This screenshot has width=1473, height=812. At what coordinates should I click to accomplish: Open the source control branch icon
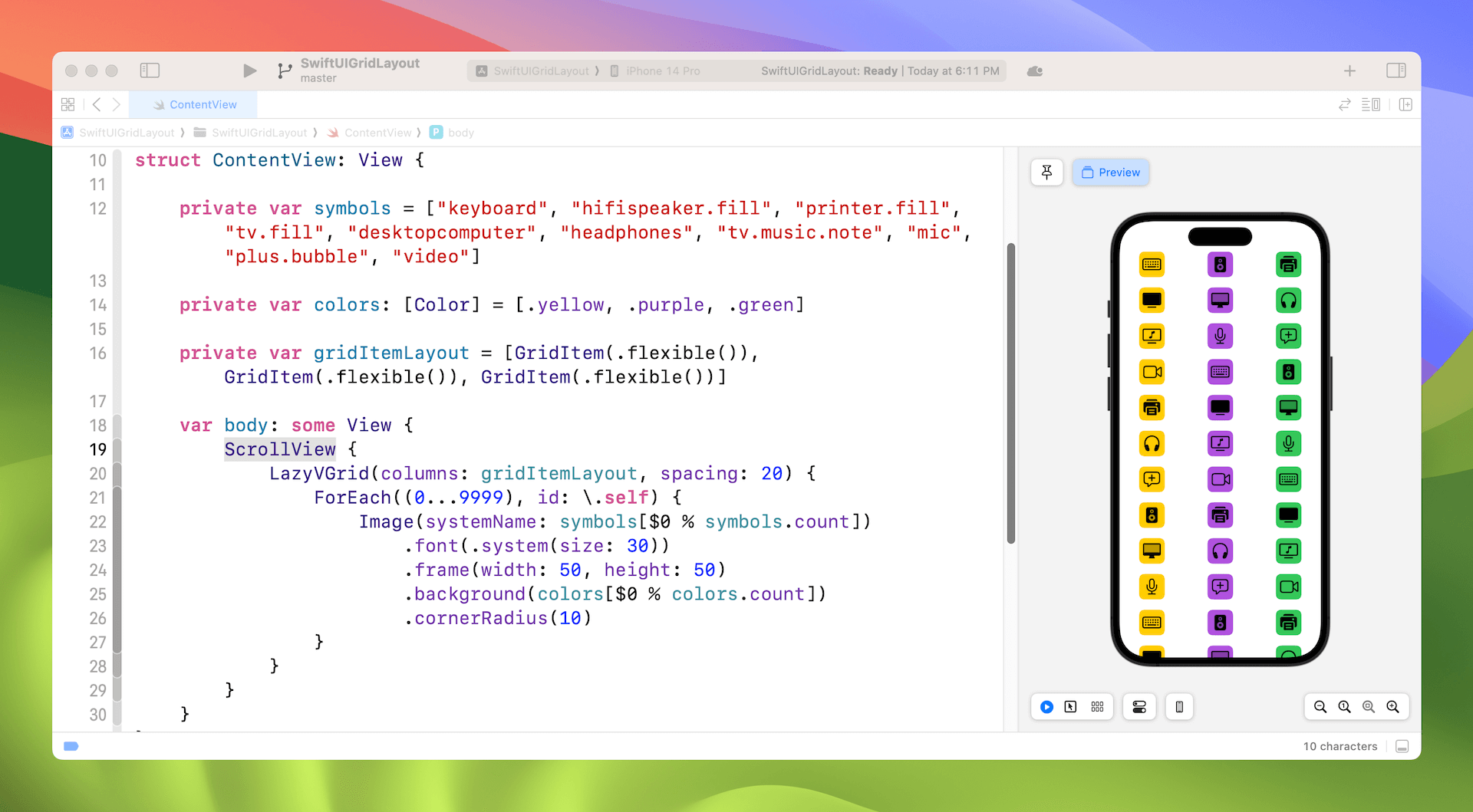click(x=285, y=71)
